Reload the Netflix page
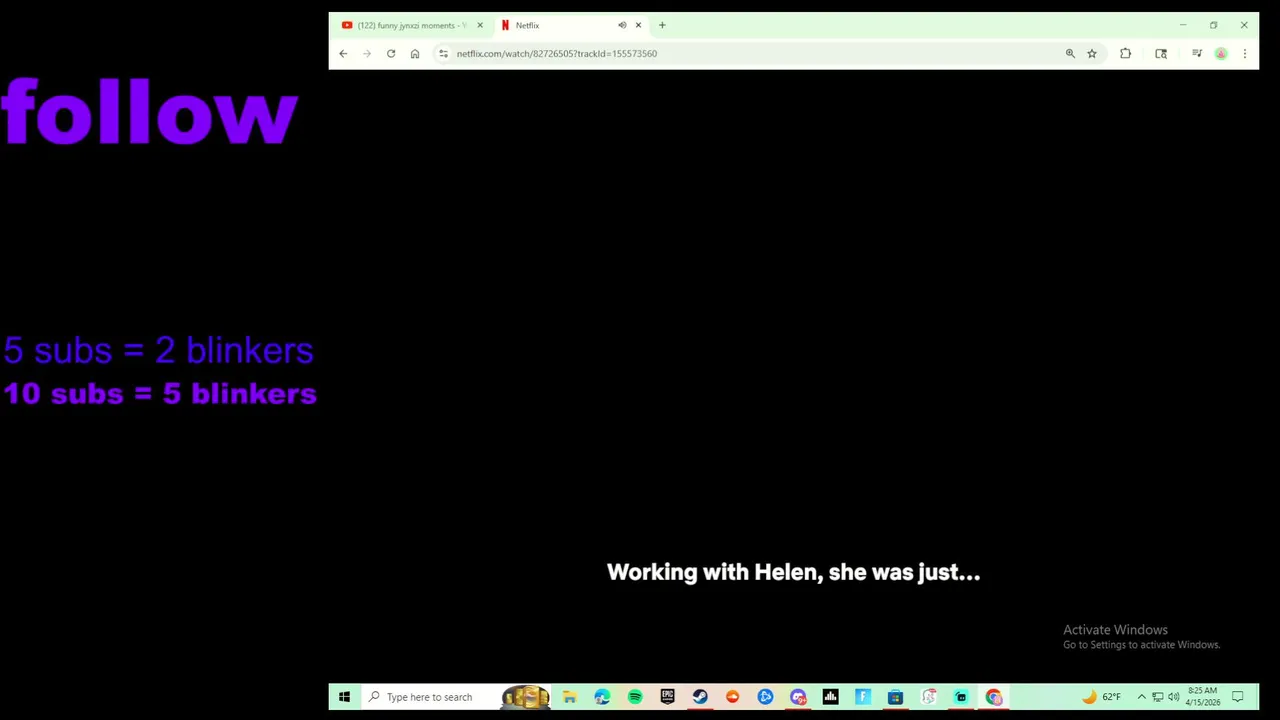The height and width of the screenshot is (720, 1280). click(x=391, y=54)
